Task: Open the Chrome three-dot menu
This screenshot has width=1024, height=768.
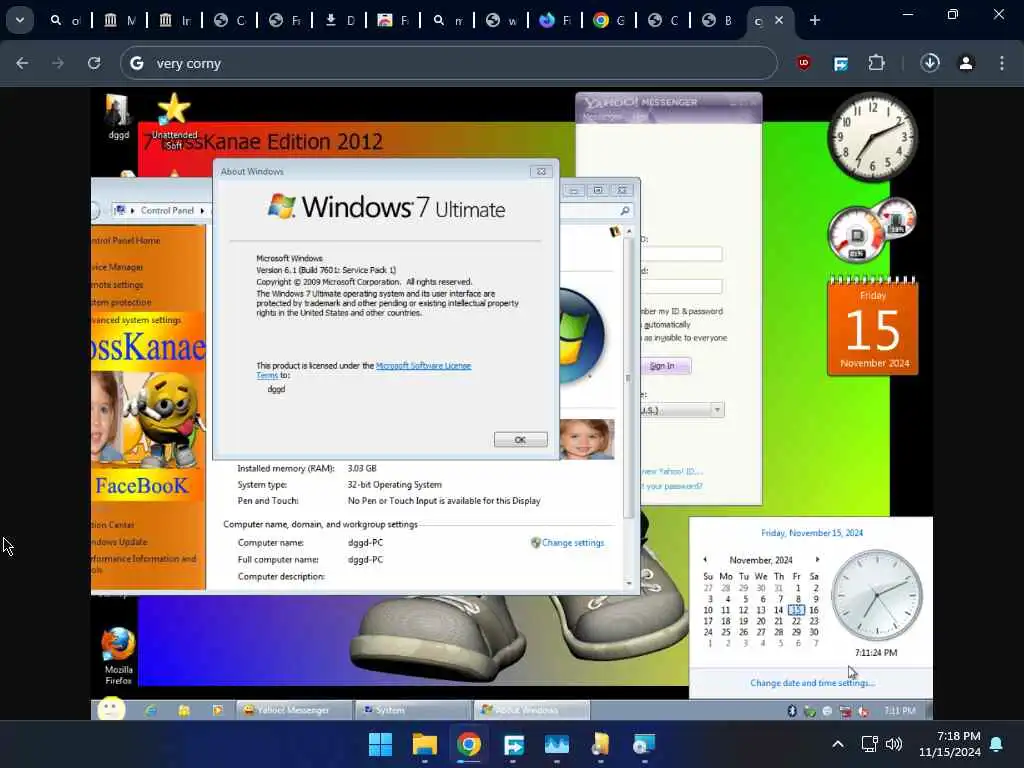Action: (x=1002, y=63)
